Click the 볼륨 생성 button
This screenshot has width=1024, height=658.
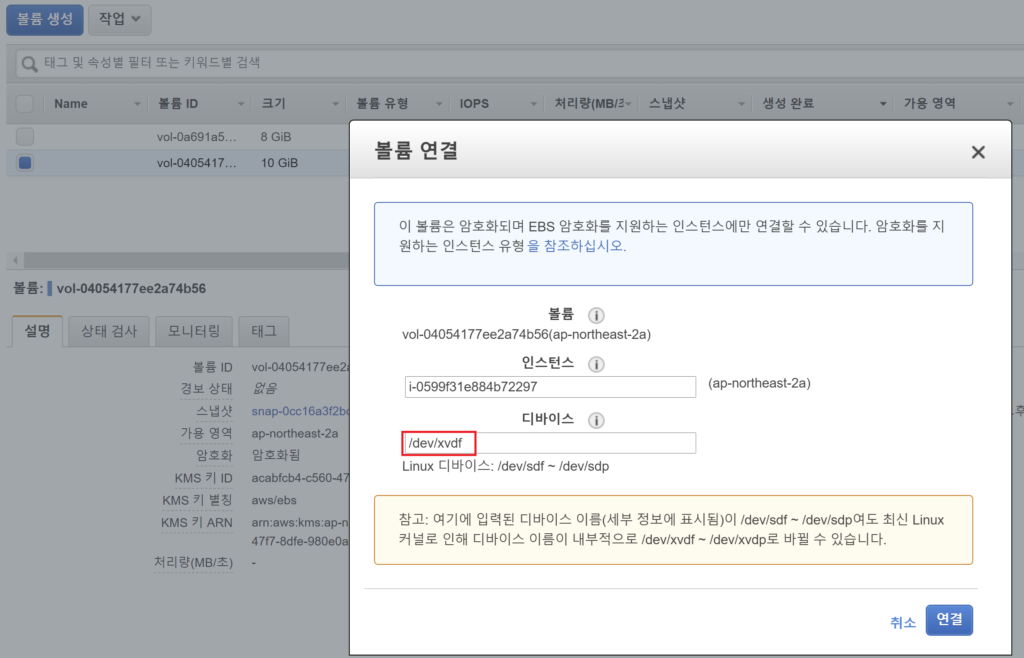[x=45, y=19]
